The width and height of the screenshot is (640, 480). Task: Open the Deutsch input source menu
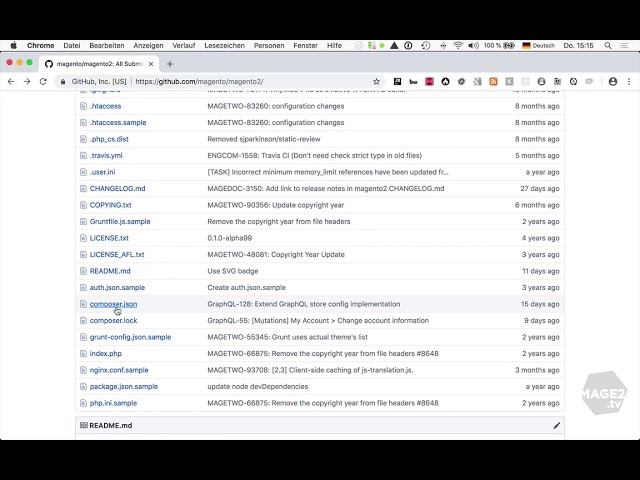coord(538,45)
